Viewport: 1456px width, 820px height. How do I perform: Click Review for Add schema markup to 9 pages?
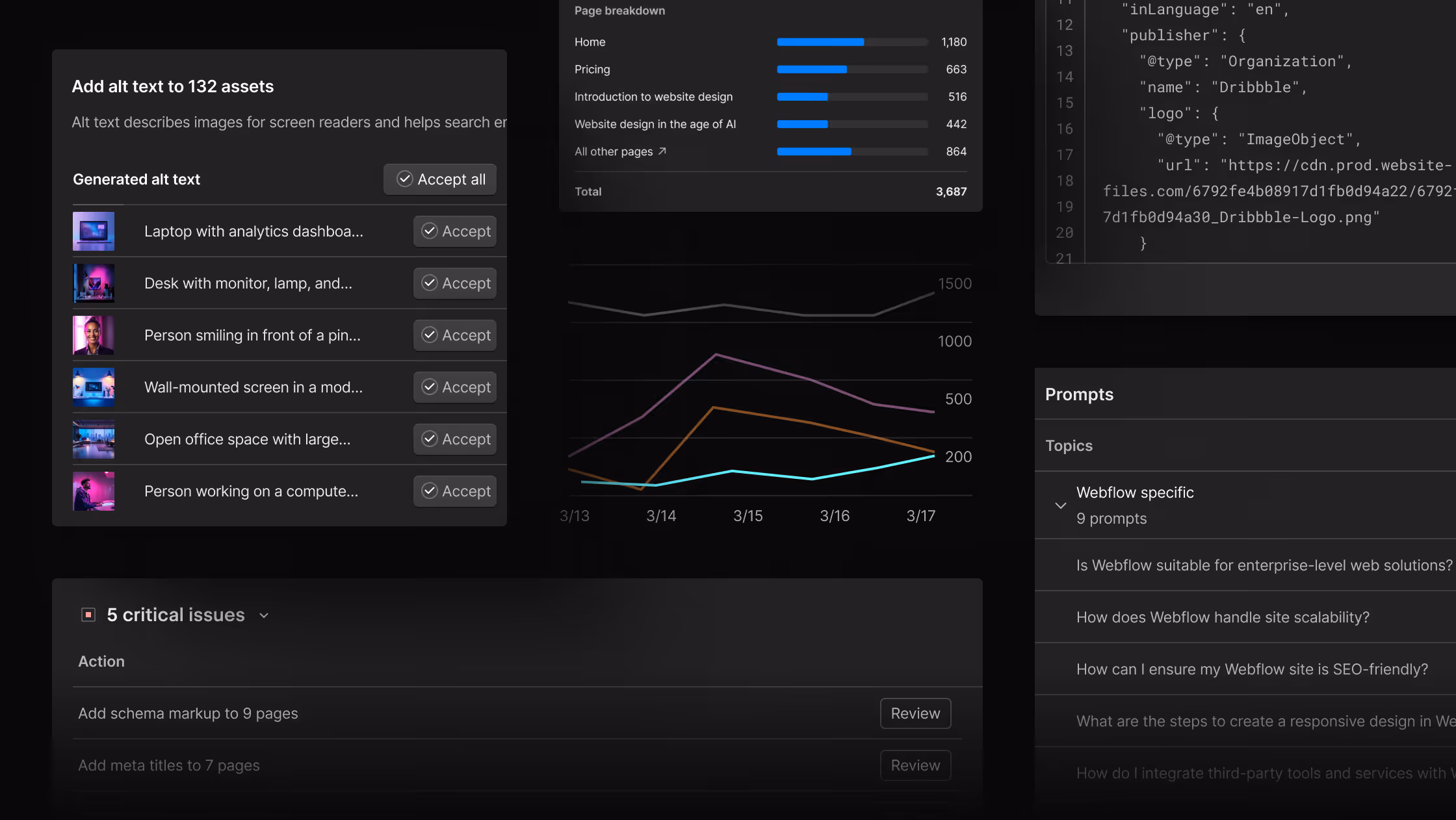pos(915,713)
